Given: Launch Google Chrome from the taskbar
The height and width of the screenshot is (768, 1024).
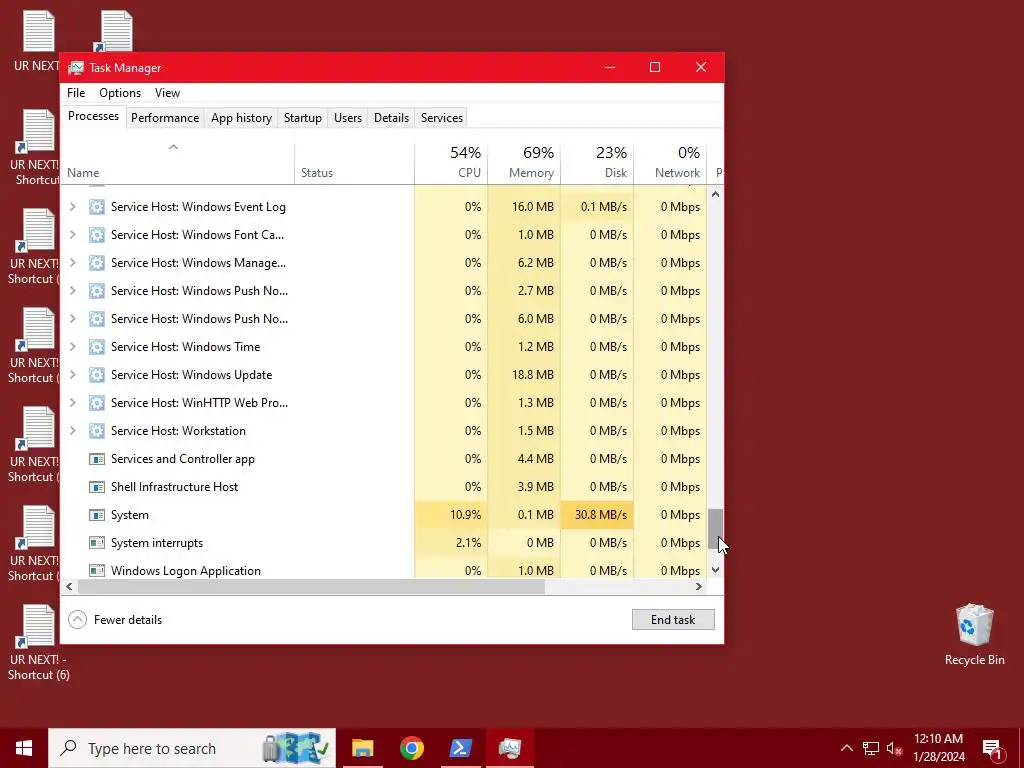Looking at the screenshot, I should point(411,748).
